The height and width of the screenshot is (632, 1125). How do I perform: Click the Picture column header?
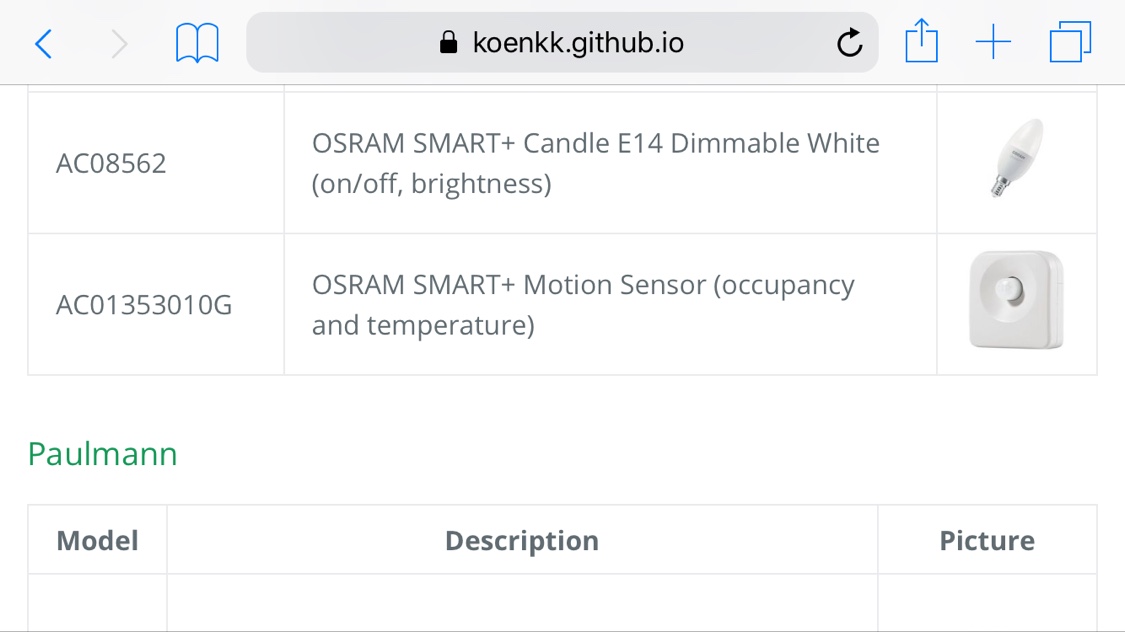(987, 540)
